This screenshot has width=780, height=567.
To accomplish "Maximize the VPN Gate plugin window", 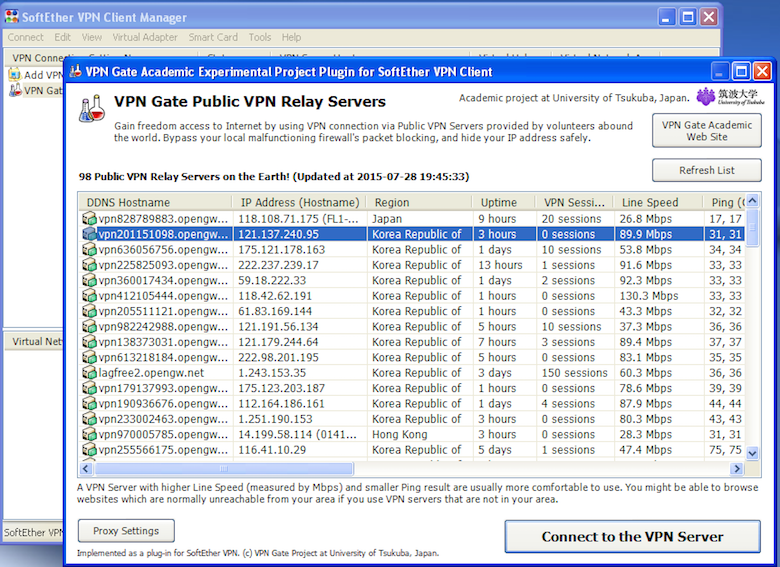I will pos(741,72).
